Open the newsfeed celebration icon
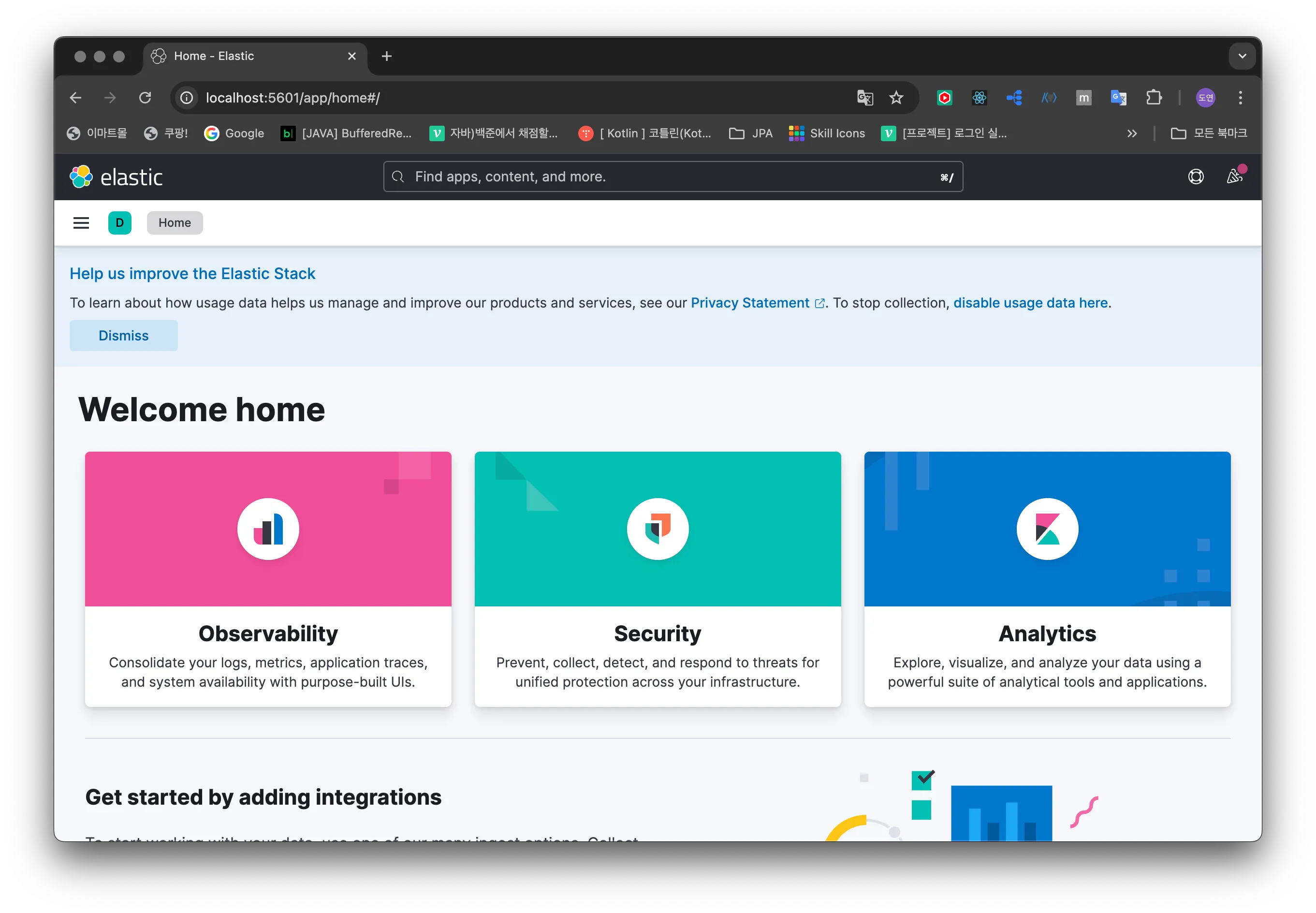Screen dimensions: 1316x913 [x=1234, y=176]
